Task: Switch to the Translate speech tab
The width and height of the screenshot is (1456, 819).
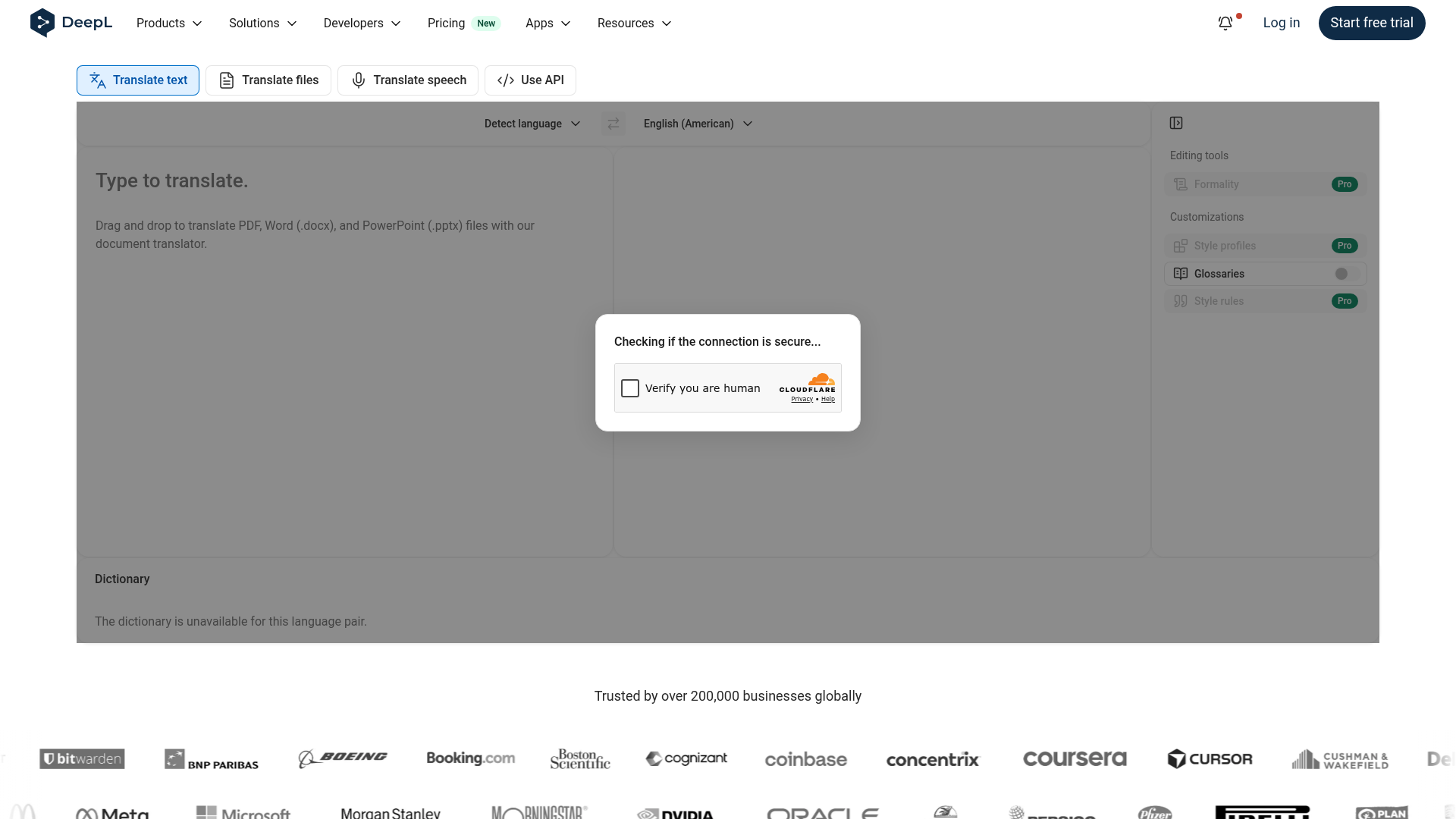Action: (x=408, y=80)
